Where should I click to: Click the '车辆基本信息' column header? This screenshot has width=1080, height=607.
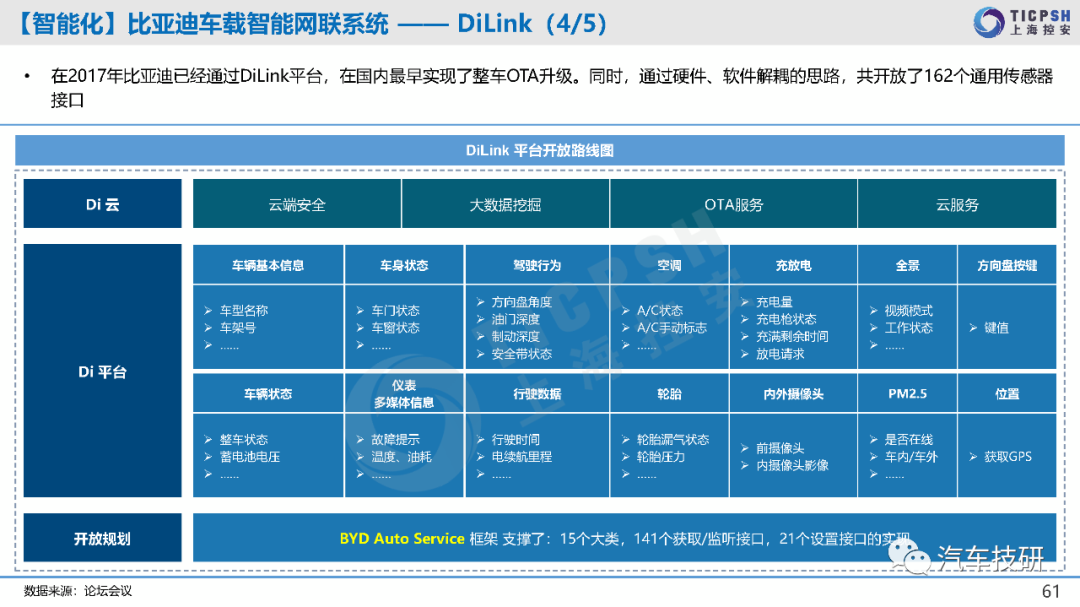point(268,265)
